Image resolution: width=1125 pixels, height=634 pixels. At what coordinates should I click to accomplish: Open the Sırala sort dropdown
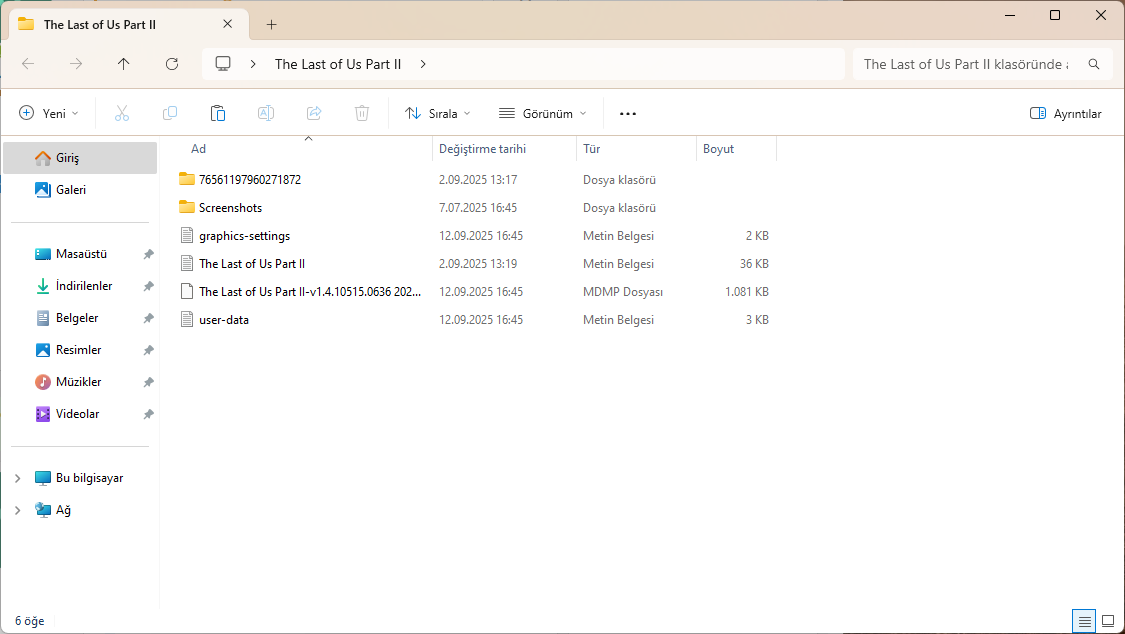[x=438, y=113]
